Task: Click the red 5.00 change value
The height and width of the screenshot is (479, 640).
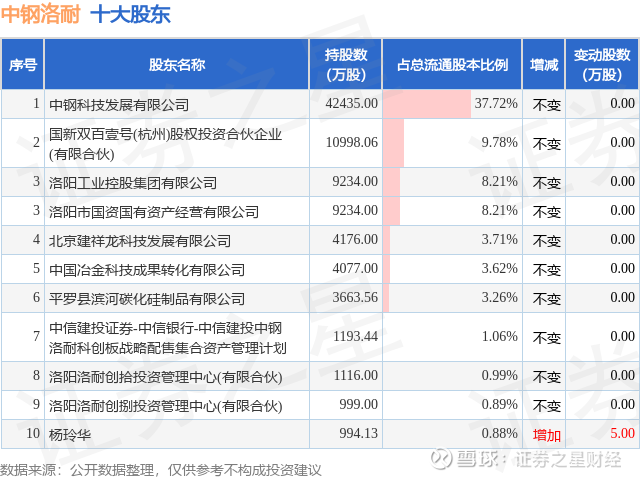Action: coord(622,433)
